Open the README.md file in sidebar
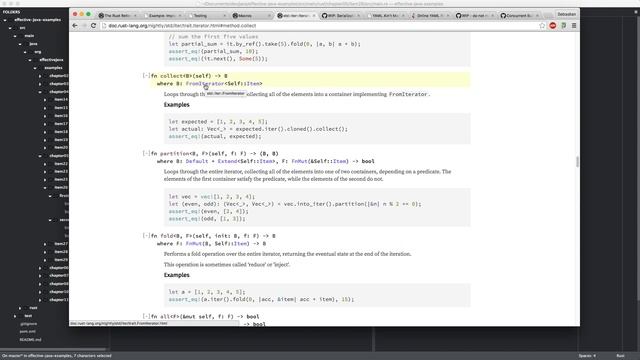Image resolution: width=640 pixels, height=360 pixels. pyautogui.click(x=30, y=340)
